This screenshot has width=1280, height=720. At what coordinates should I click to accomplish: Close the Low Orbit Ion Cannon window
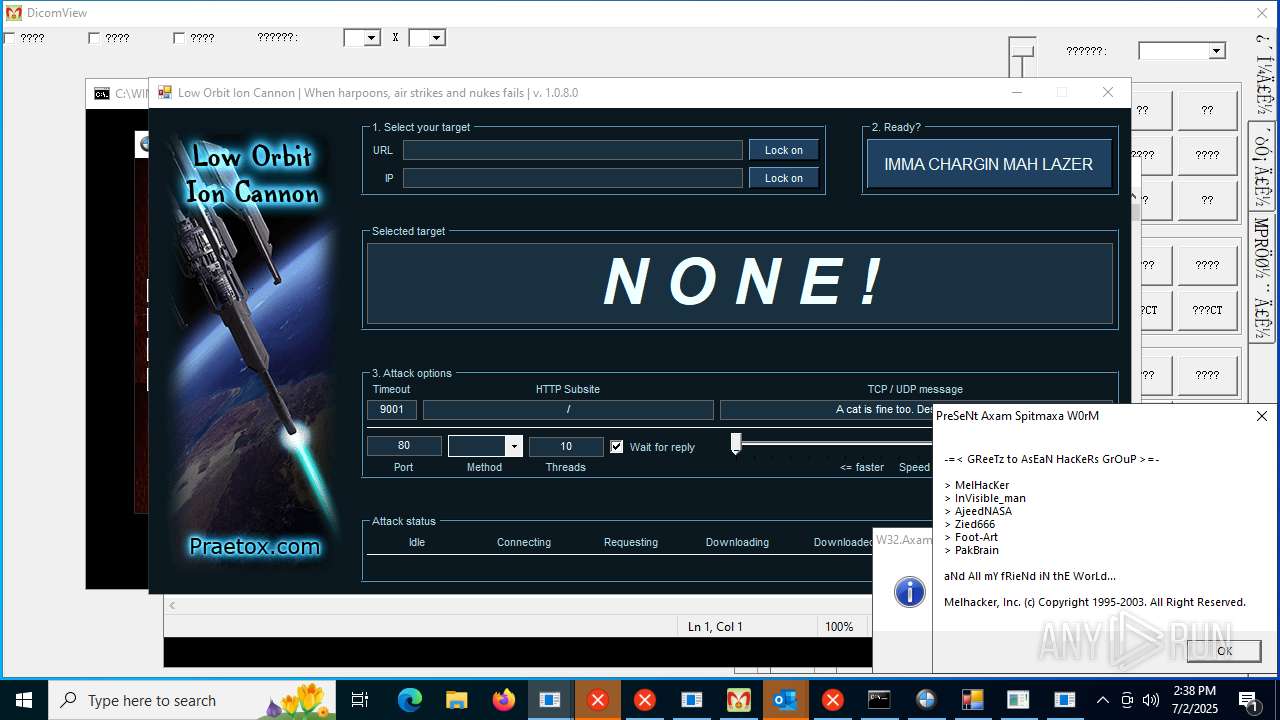[1107, 93]
